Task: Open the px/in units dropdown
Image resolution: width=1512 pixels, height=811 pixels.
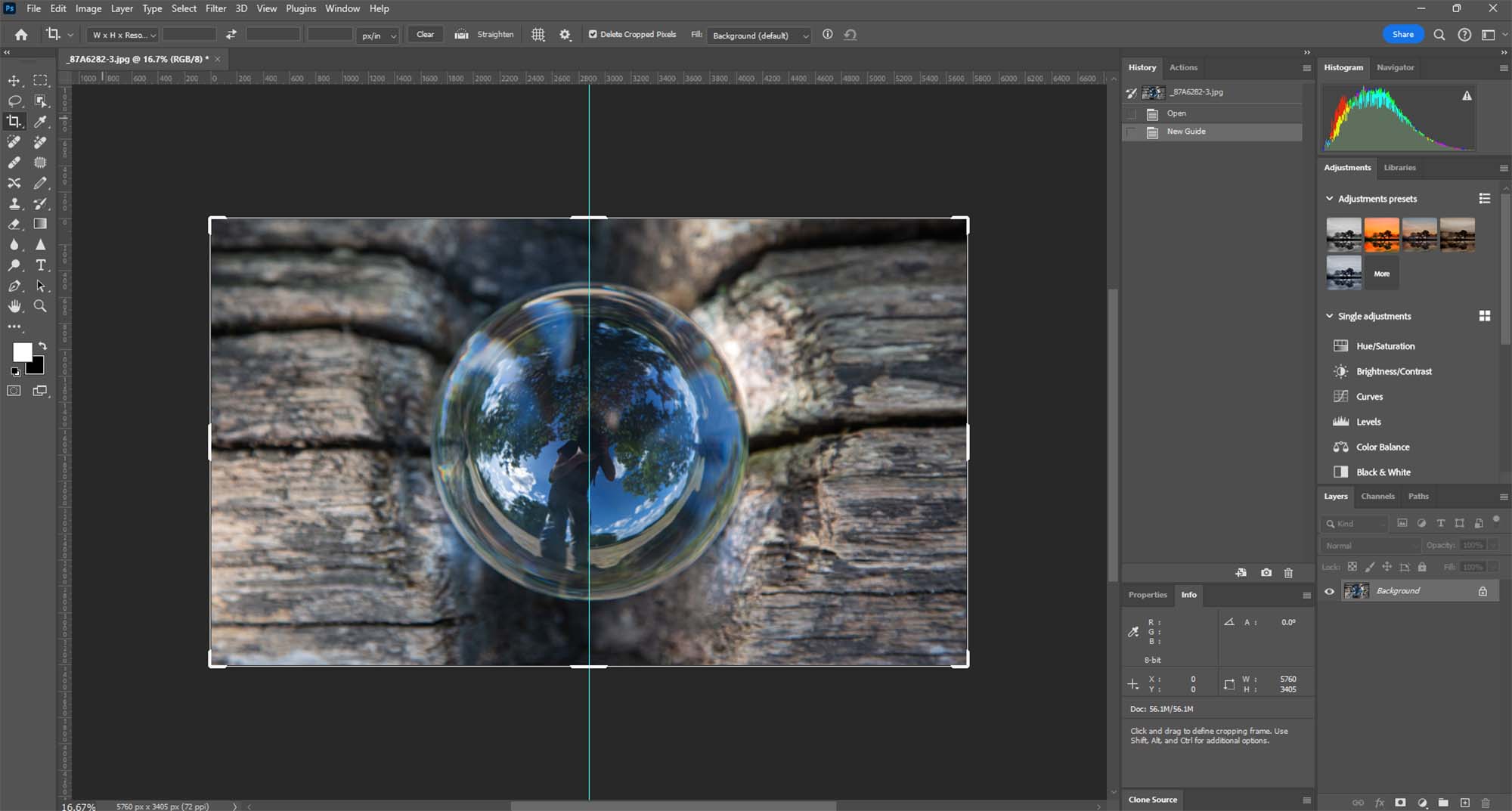Action: click(x=377, y=35)
